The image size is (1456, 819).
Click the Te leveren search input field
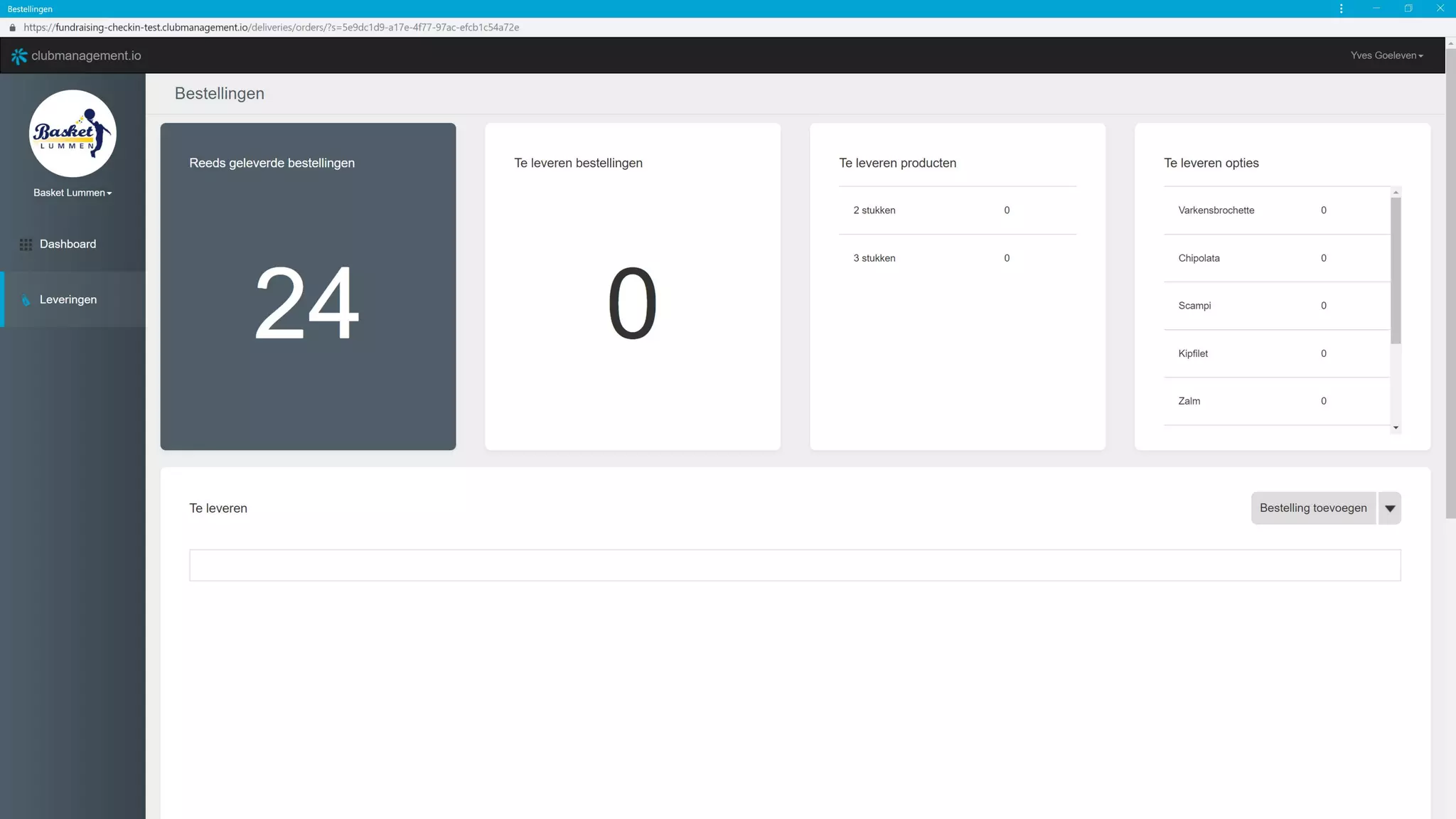(x=794, y=565)
